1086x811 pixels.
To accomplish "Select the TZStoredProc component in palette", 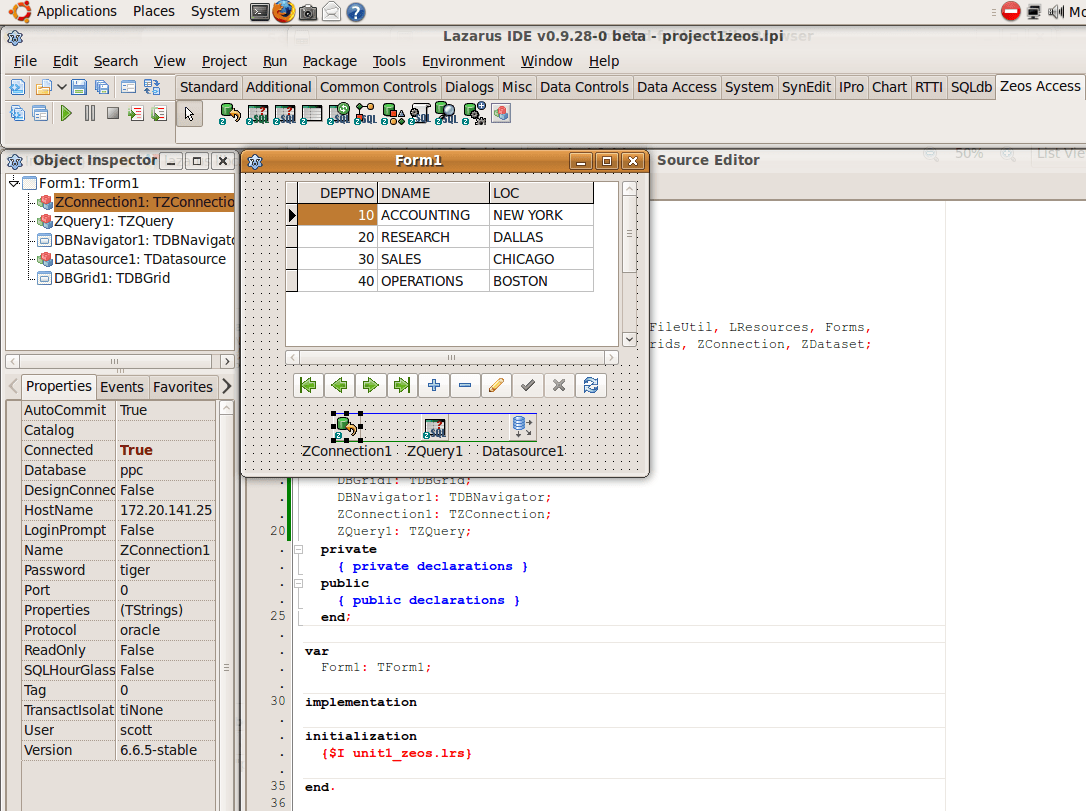I will [366, 114].
